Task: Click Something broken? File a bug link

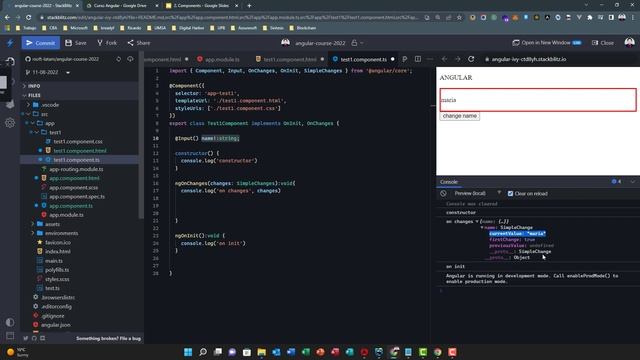Action: click(108, 338)
